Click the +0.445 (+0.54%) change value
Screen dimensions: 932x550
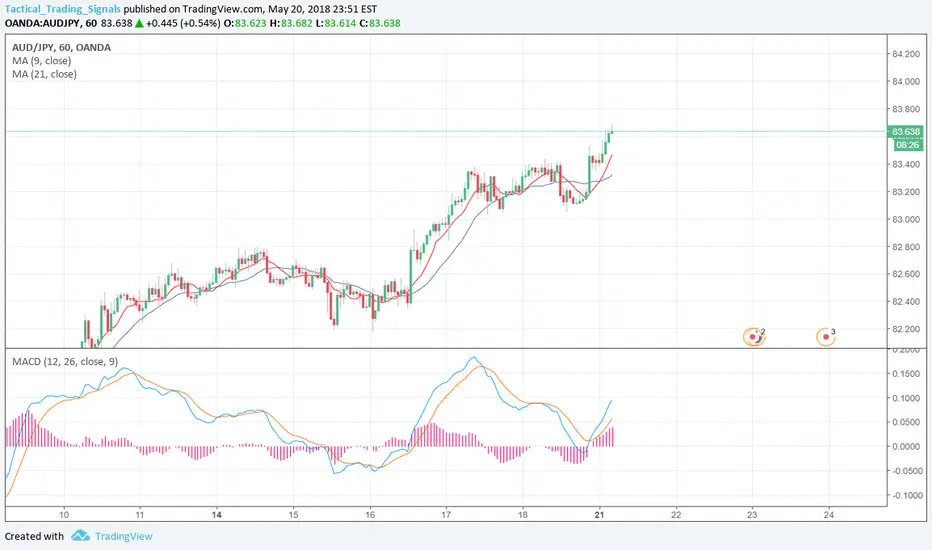[x=183, y=24]
